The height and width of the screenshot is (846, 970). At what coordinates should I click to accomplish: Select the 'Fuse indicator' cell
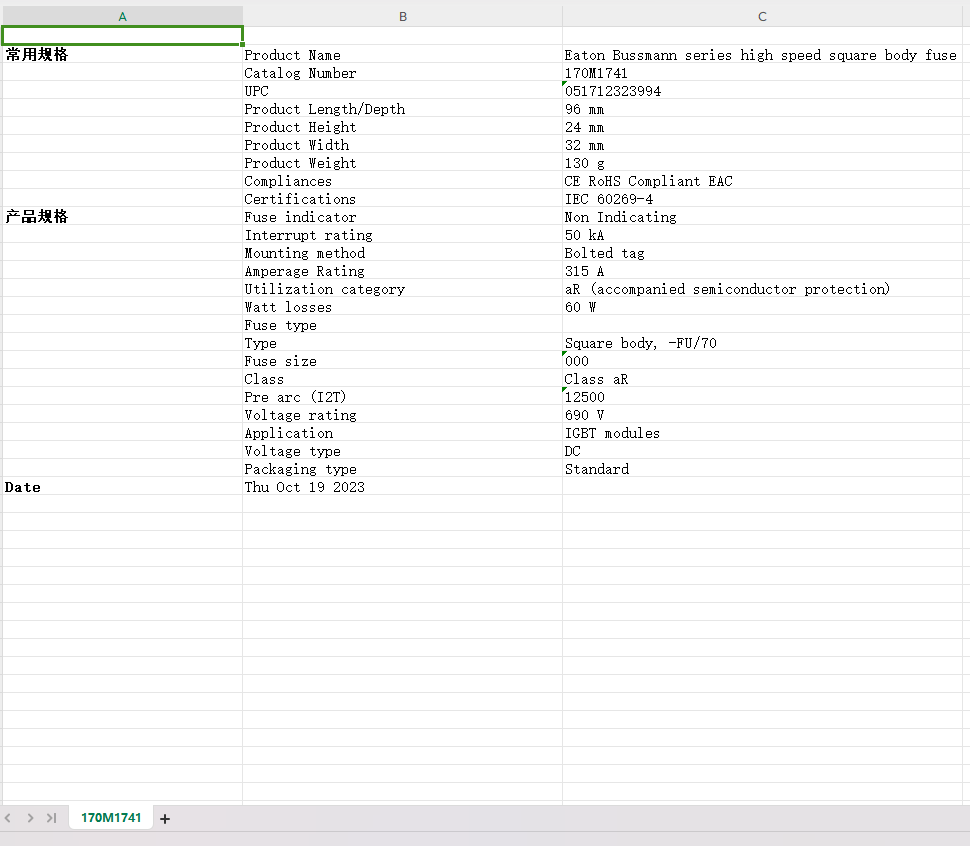click(x=403, y=216)
